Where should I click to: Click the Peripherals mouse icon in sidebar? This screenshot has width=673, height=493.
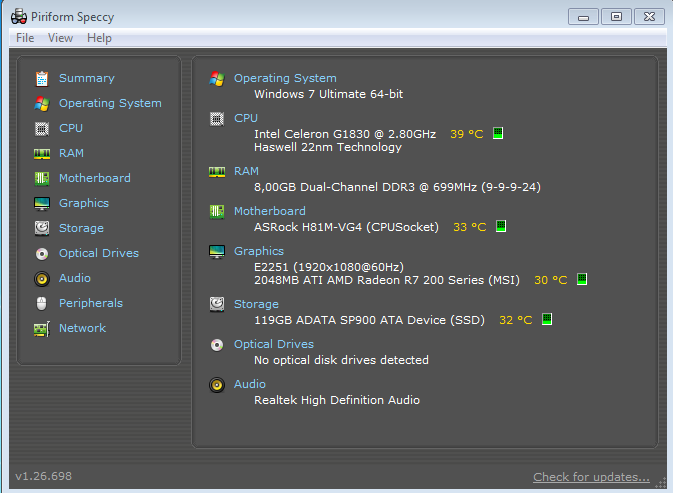tap(42, 303)
